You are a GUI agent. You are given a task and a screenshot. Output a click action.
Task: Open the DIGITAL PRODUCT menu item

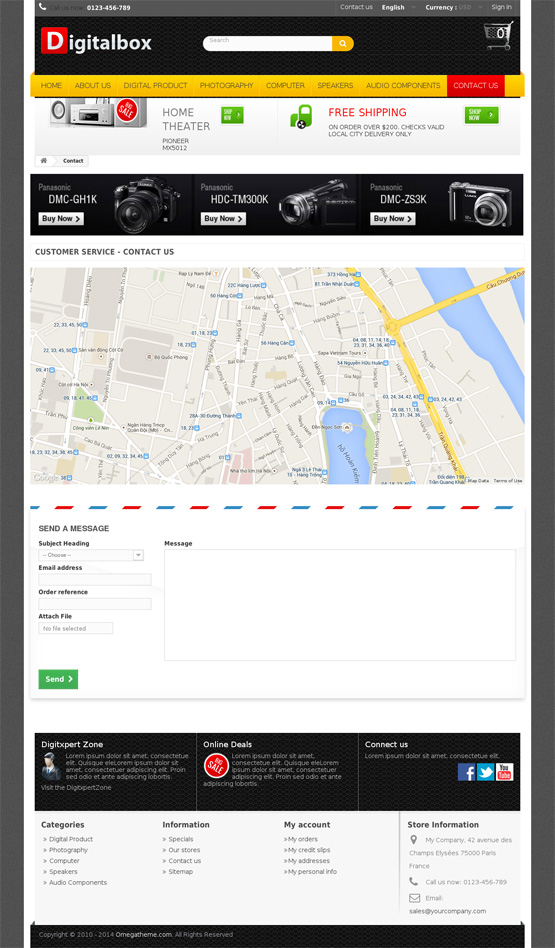pyautogui.click(x=155, y=86)
